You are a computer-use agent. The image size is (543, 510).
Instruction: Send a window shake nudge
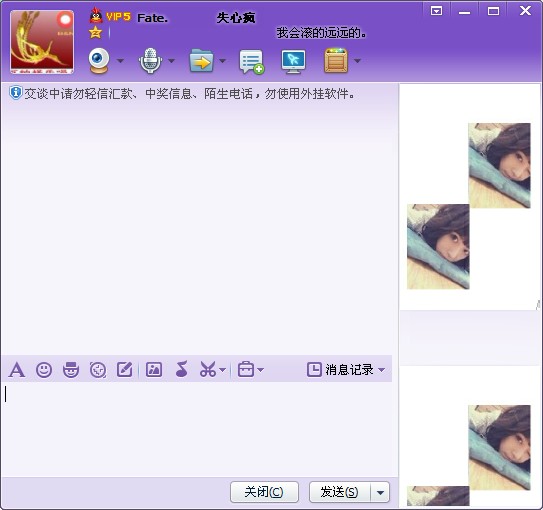[x=98, y=370]
